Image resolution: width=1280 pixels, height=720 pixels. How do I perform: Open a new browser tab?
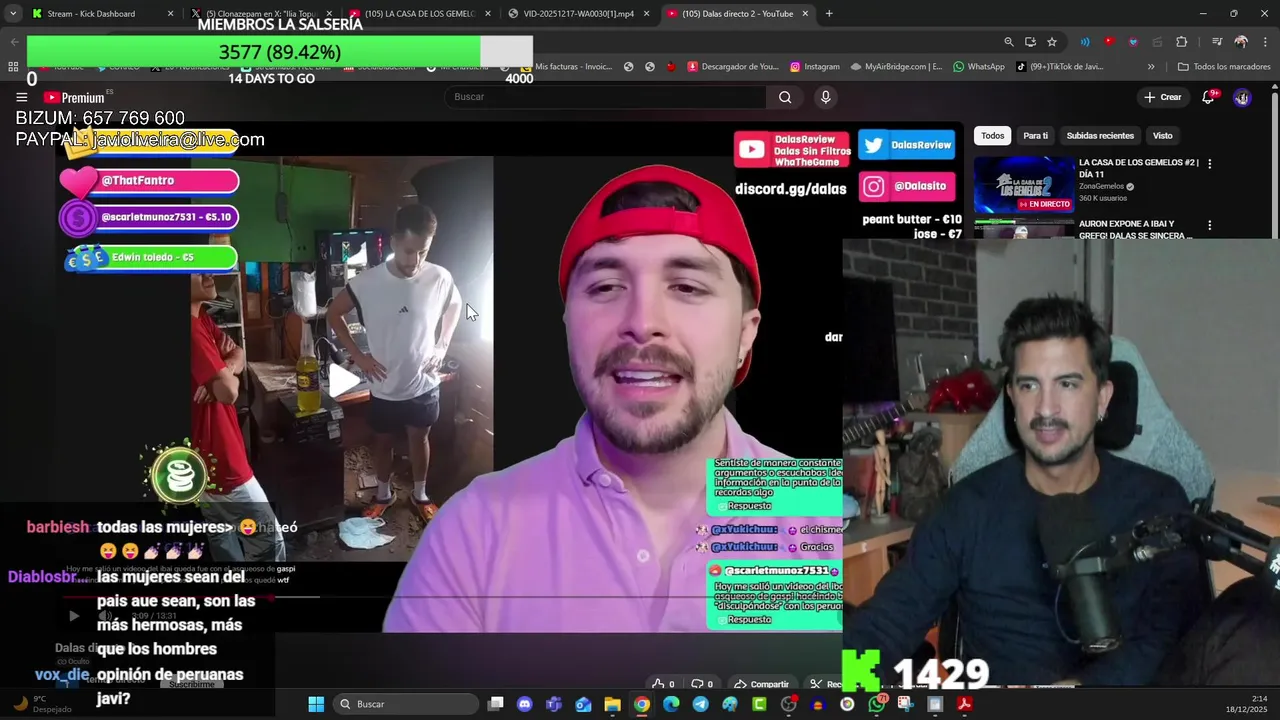click(829, 14)
